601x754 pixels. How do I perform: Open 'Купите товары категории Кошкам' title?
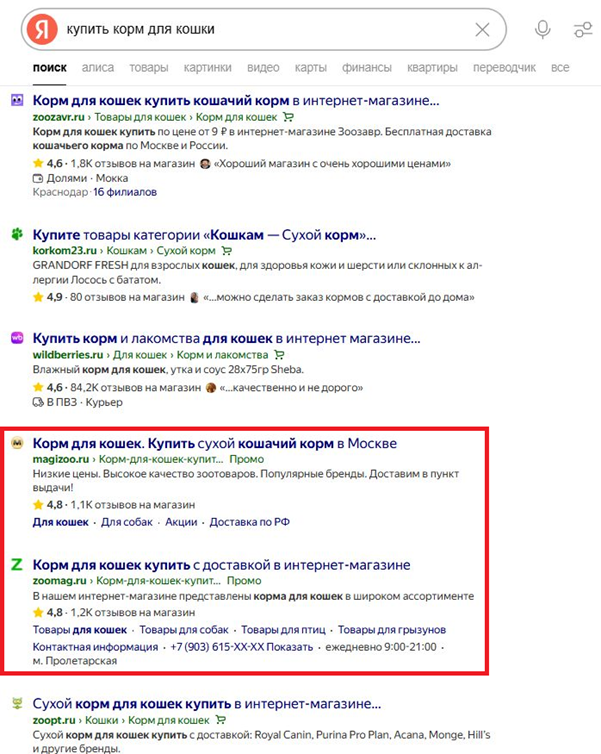(x=204, y=235)
